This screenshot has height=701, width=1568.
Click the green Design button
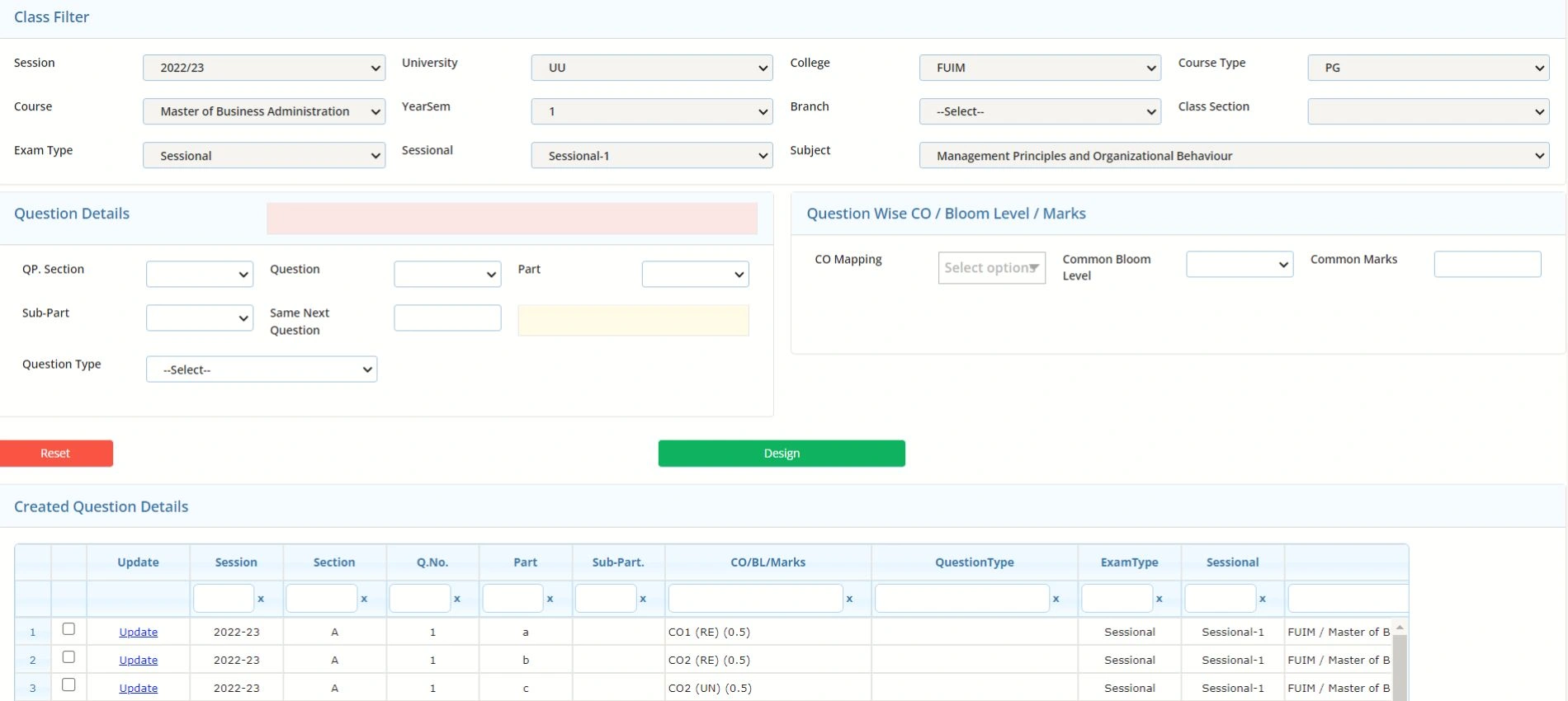point(782,454)
